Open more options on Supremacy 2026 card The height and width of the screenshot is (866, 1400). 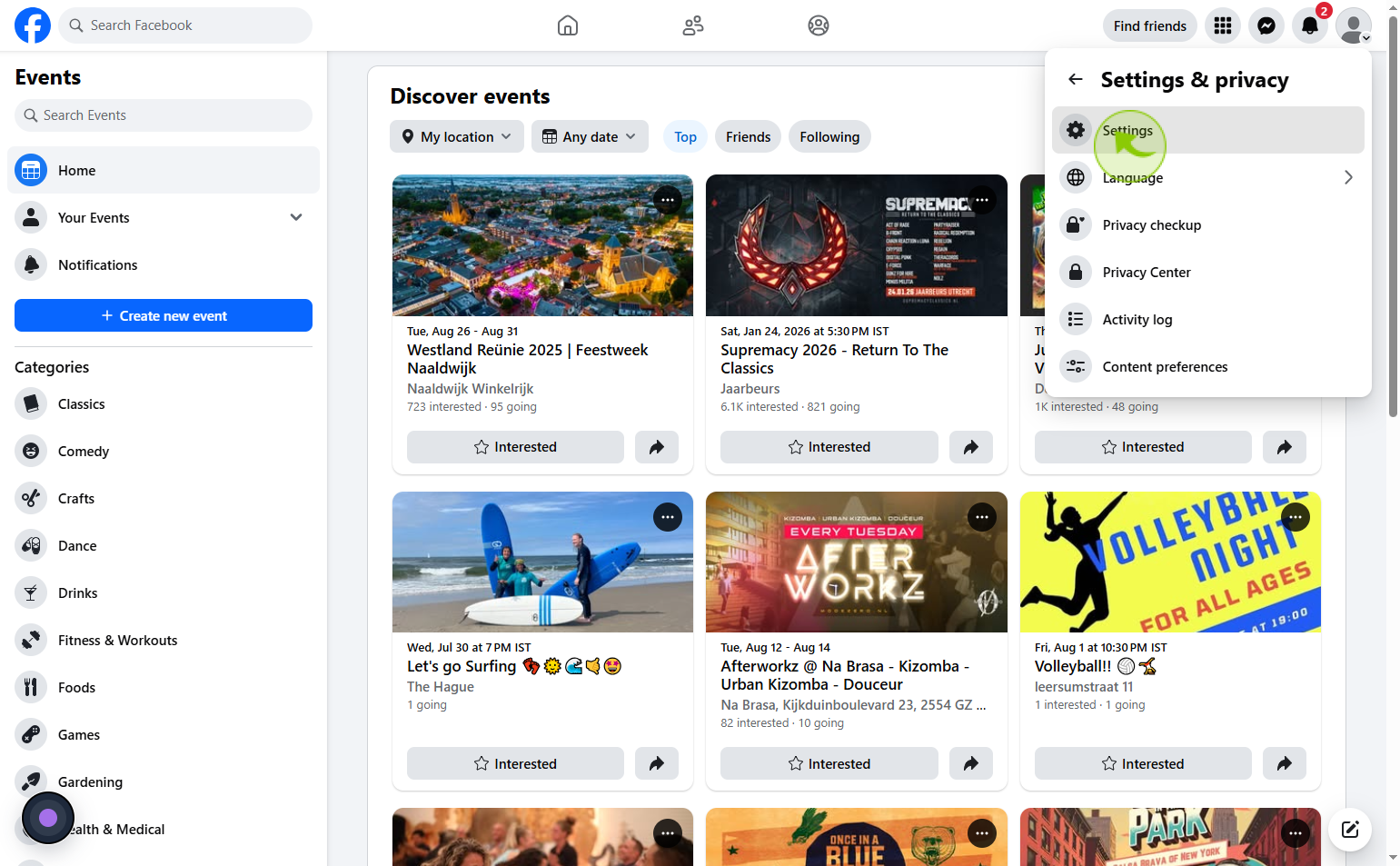coord(982,200)
